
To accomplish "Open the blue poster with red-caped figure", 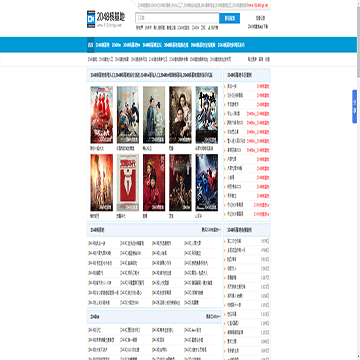I will click(207, 182).
